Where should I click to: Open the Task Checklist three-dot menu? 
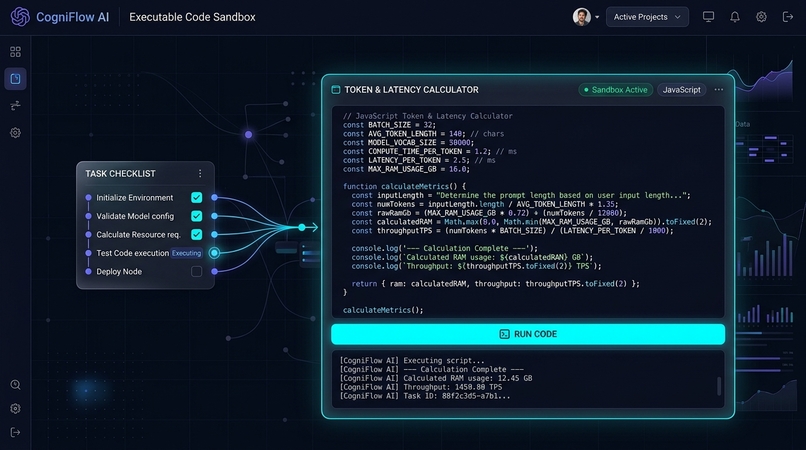coord(200,174)
